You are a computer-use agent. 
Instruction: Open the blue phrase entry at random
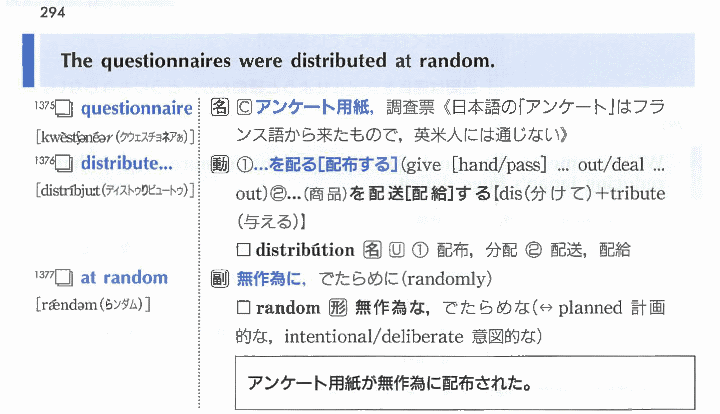(x=123, y=278)
